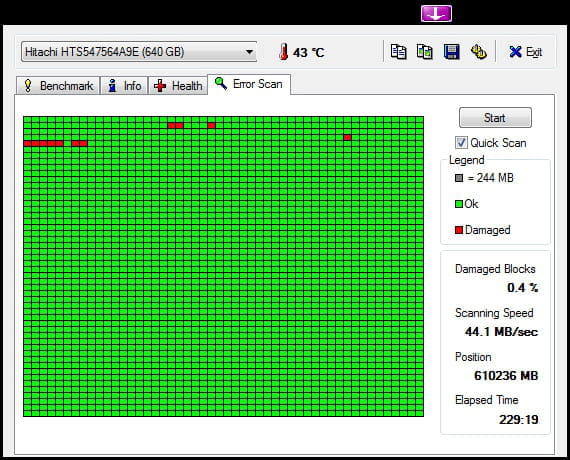Open the options wrench icon in toolbar

click(478, 52)
